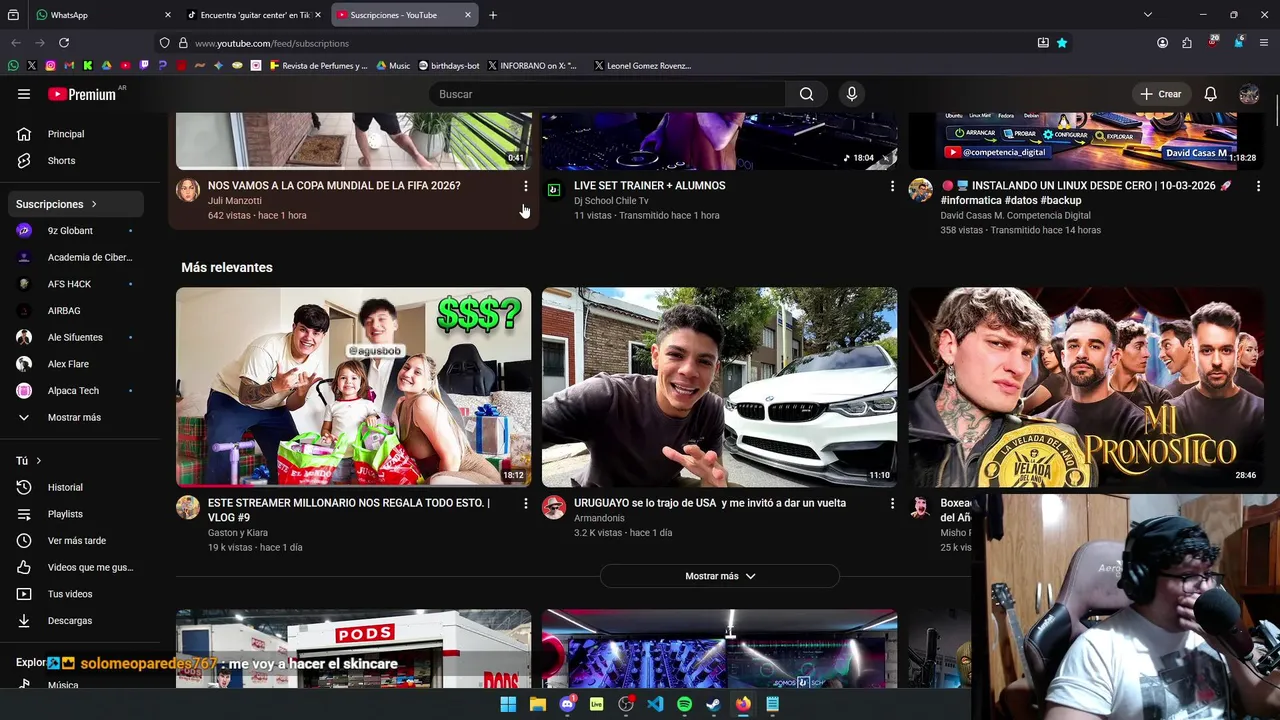Image resolution: width=1280 pixels, height=720 pixels.
Task: Click the Gaston y Kiara channel name
Action: (238, 533)
